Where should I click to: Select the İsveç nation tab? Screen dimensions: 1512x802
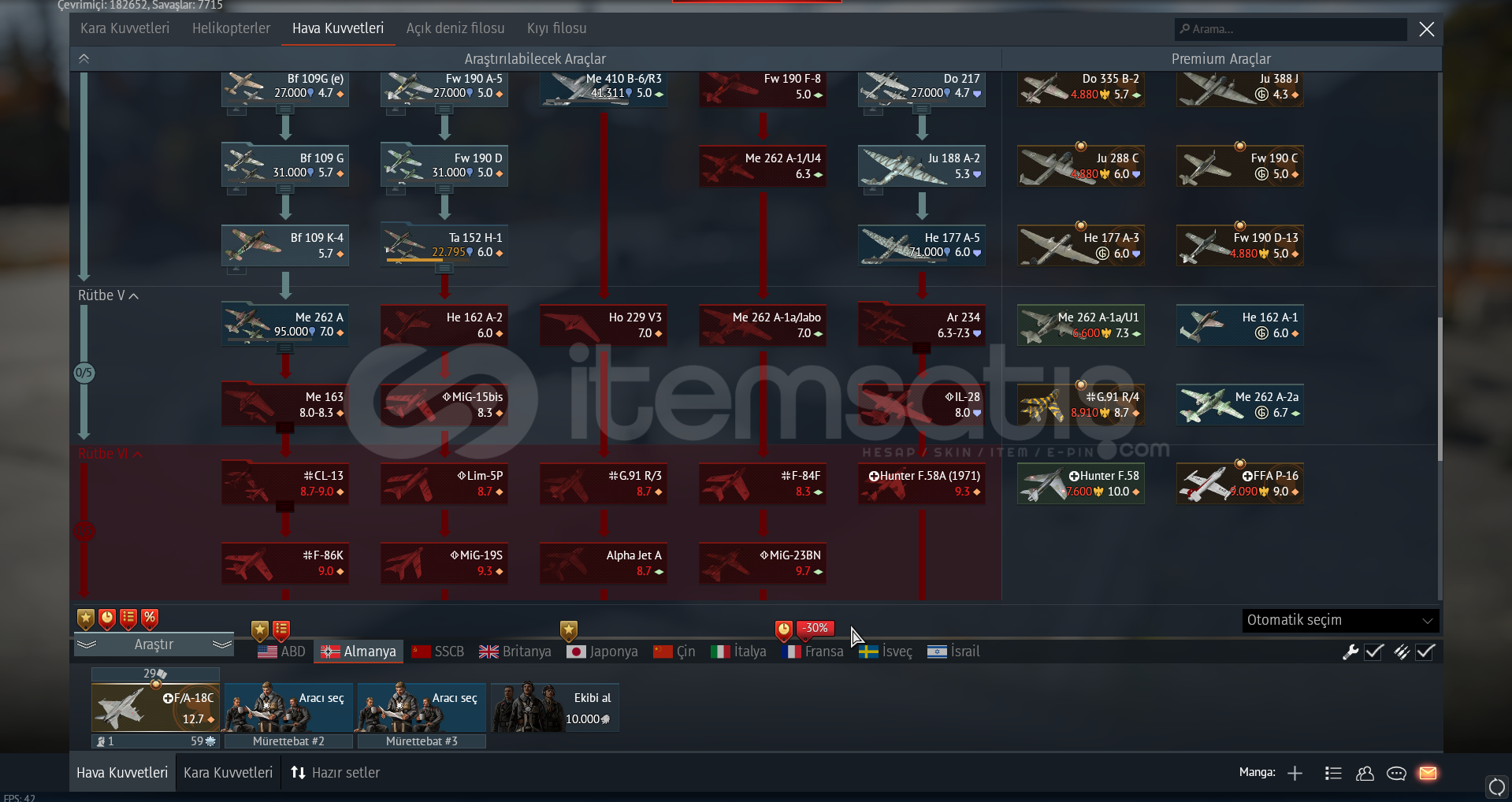tap(886, 652)
